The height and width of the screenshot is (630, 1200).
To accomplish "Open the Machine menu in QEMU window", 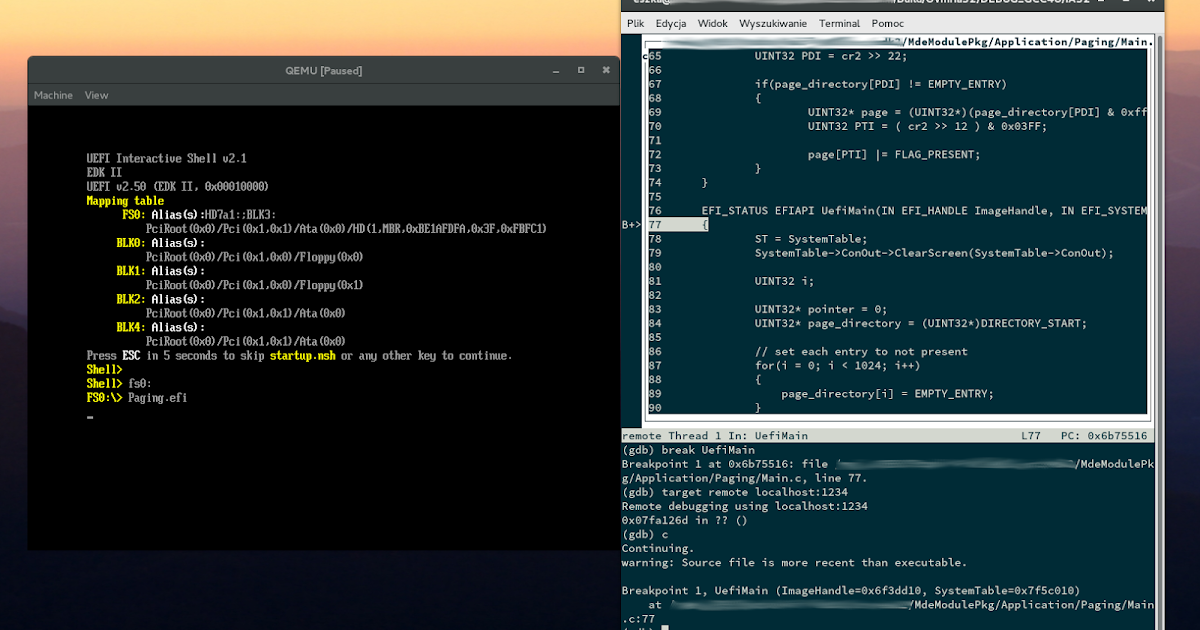I will point(52,94).
